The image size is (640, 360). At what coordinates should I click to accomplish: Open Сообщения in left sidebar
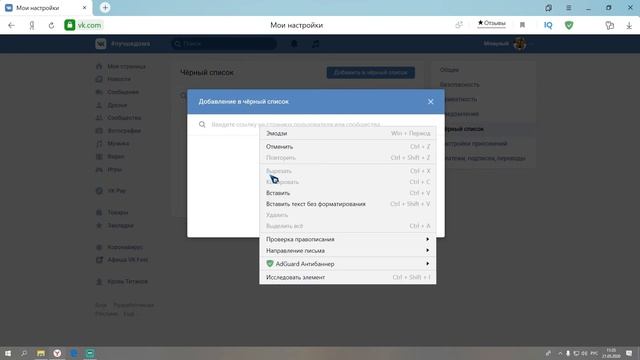[118, 92]
